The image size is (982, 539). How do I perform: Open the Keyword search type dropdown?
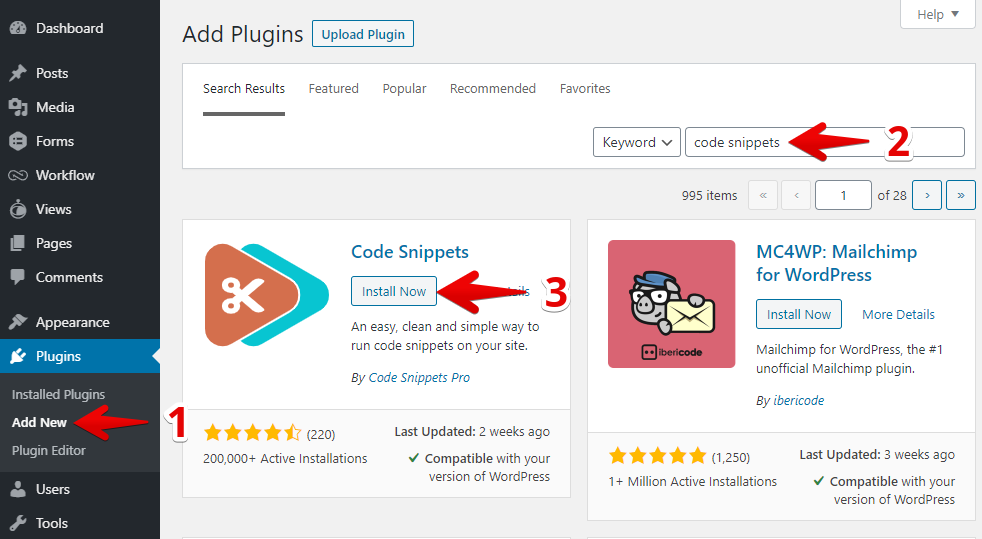pyautogui.click(x=636, y=142)
